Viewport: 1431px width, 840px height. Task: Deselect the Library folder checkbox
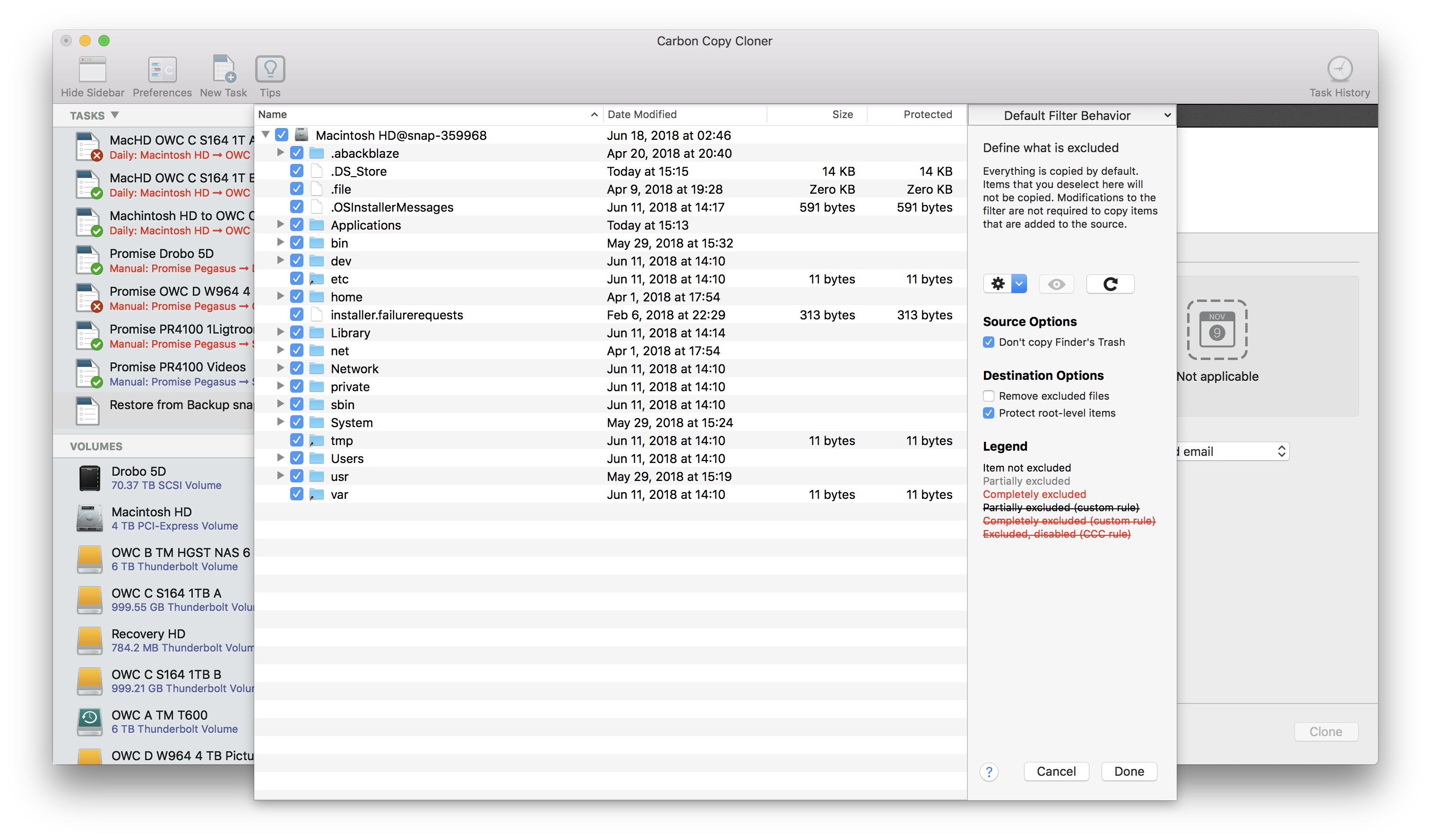tap(296, 333)
